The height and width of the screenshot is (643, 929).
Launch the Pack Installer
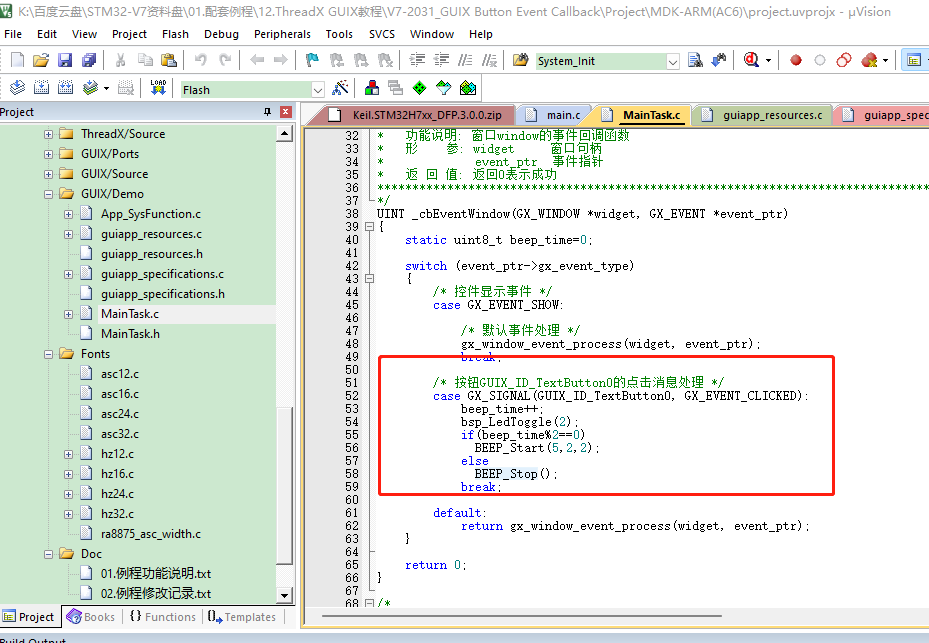(x=468, y=88)
